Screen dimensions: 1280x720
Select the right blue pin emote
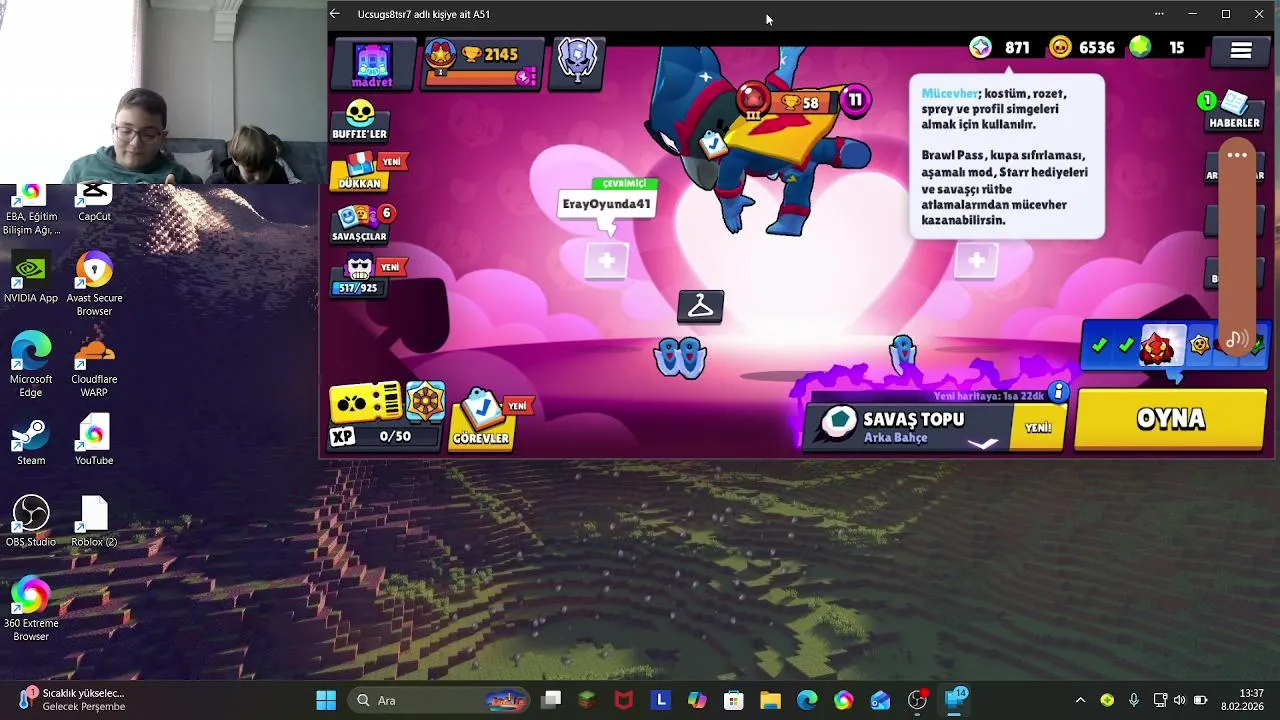tap(903, 355)
